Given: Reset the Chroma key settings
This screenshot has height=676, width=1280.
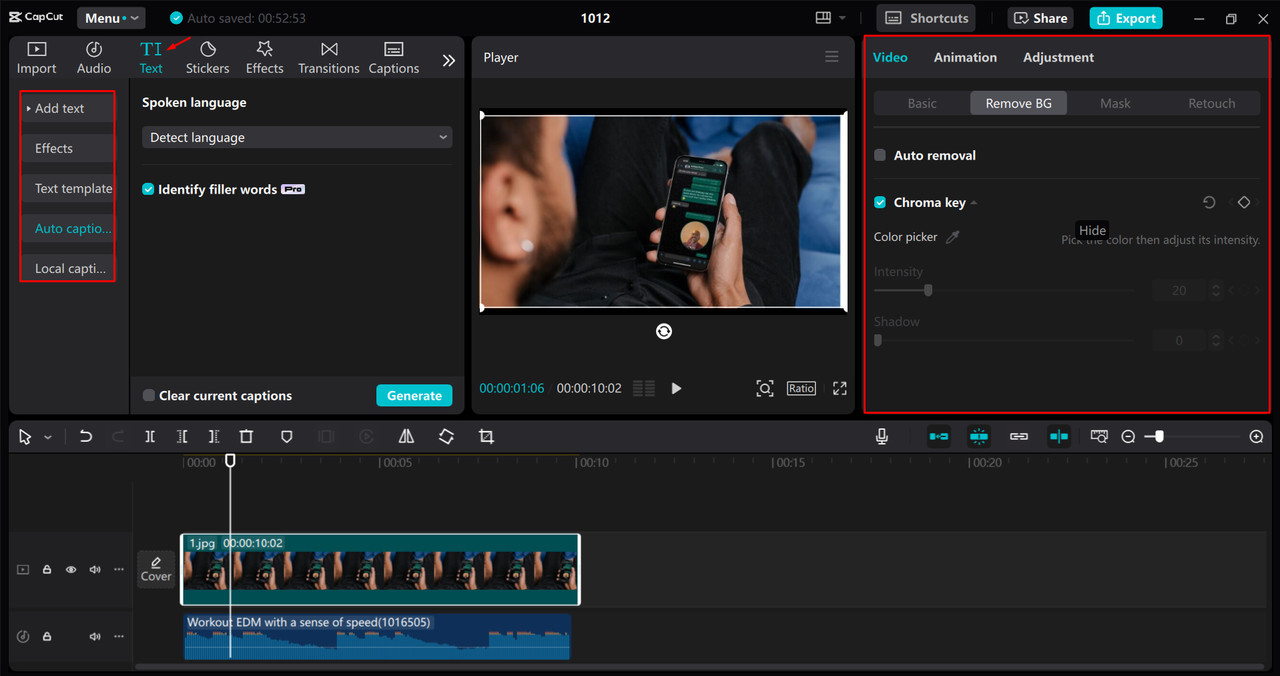Looking at the screenshot, I should pyautogui.click(x=1209, y=202).
